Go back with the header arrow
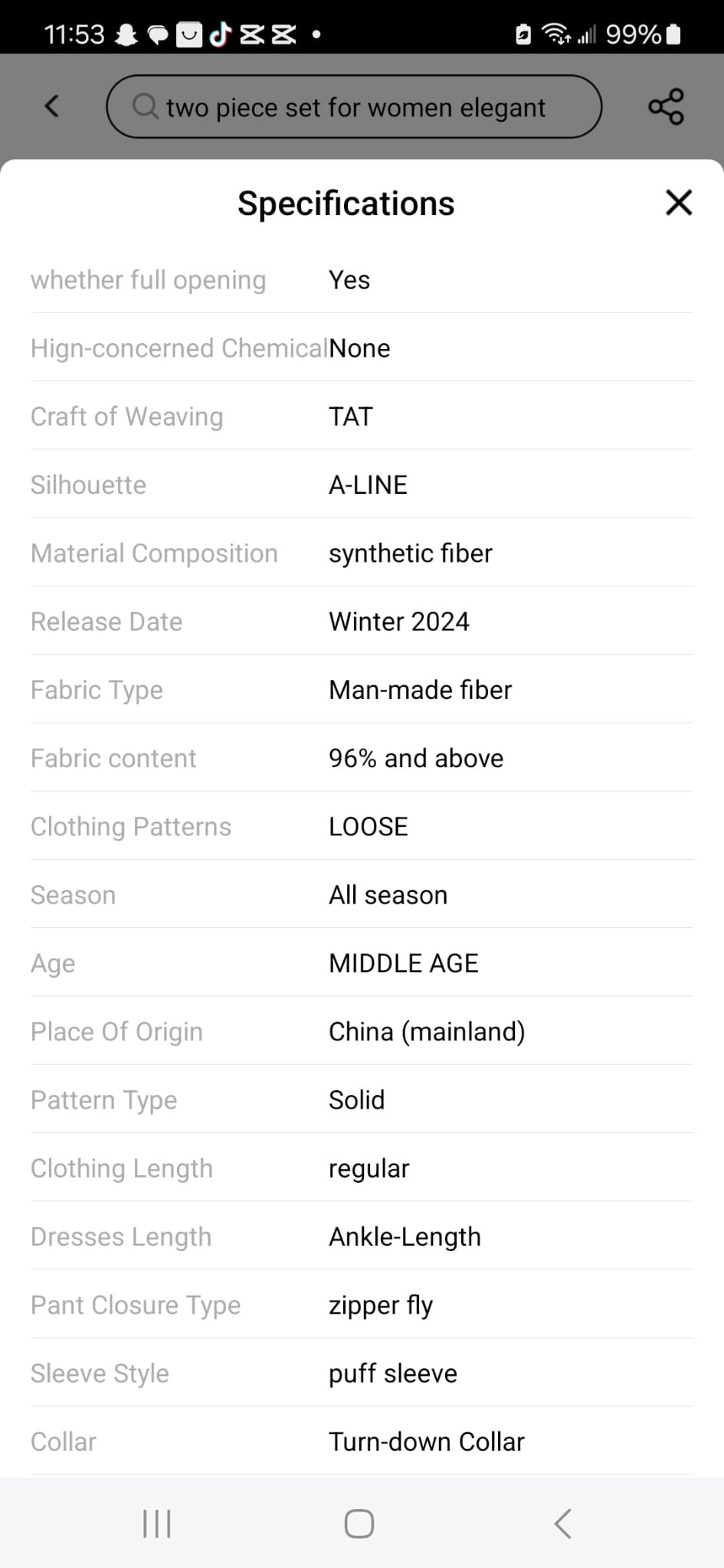 pyautogui.click(x=52, y=106)
